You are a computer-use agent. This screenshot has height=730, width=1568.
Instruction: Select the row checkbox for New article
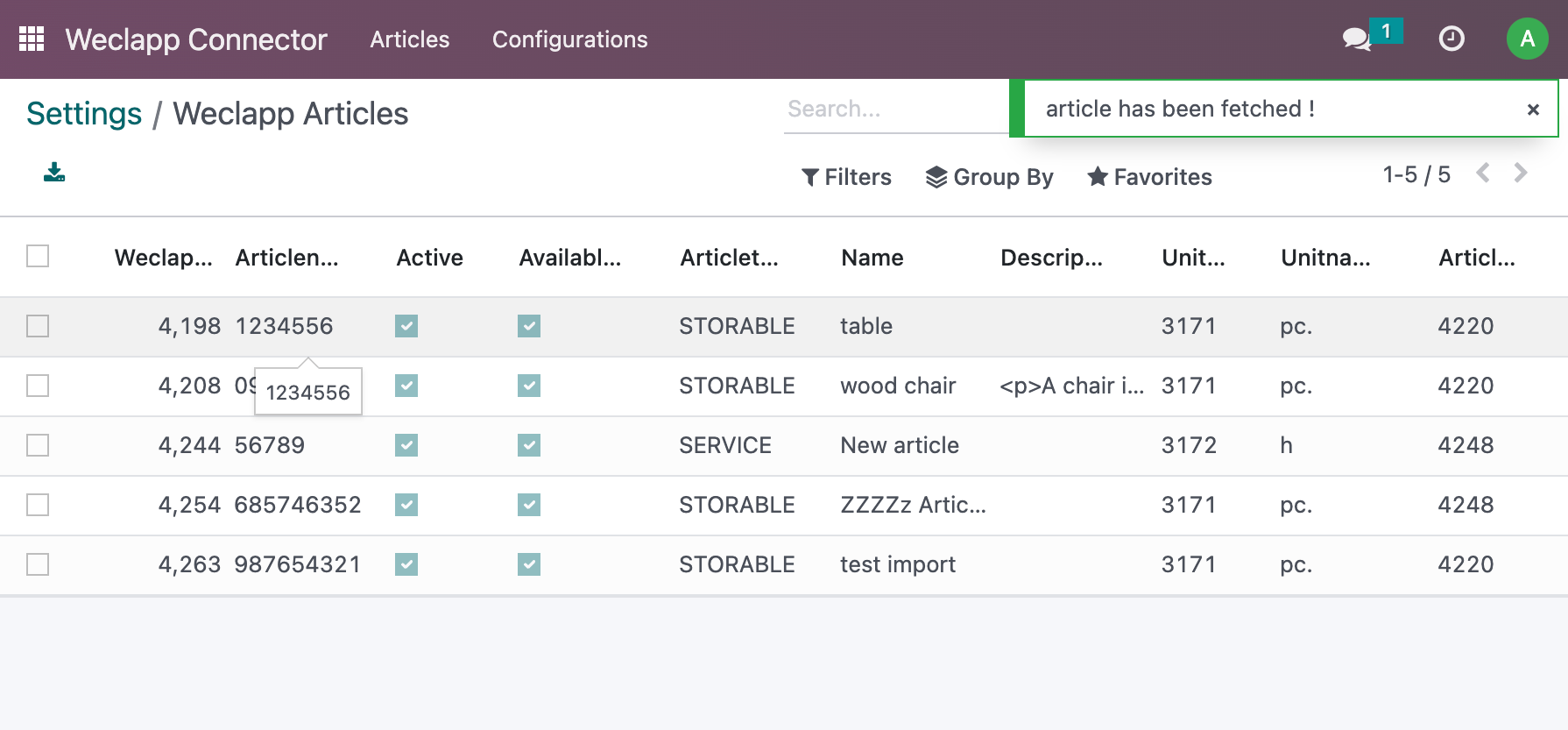pos(38,445)
